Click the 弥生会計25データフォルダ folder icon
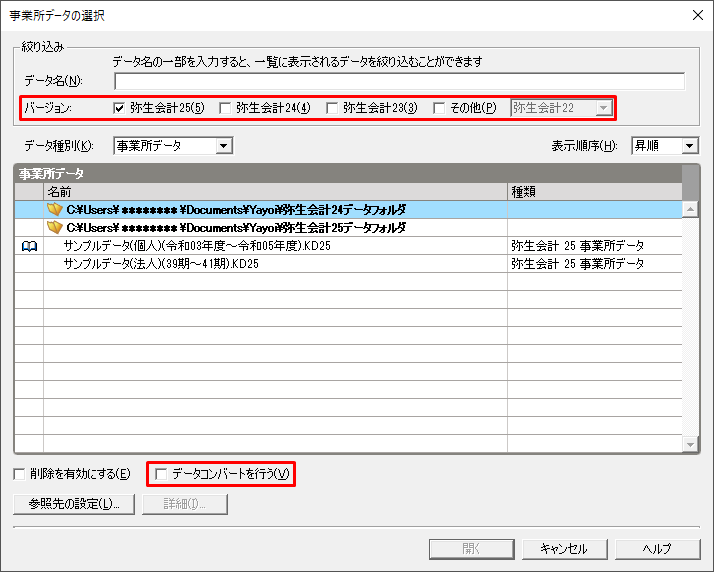Screen dimensions: 714x572 [55, 227]
